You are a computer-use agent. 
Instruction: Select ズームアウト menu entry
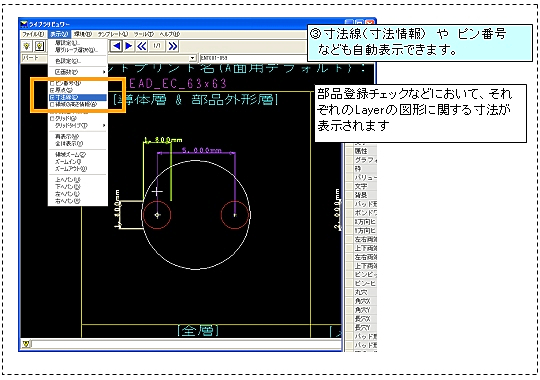click(x=78, y=168)
